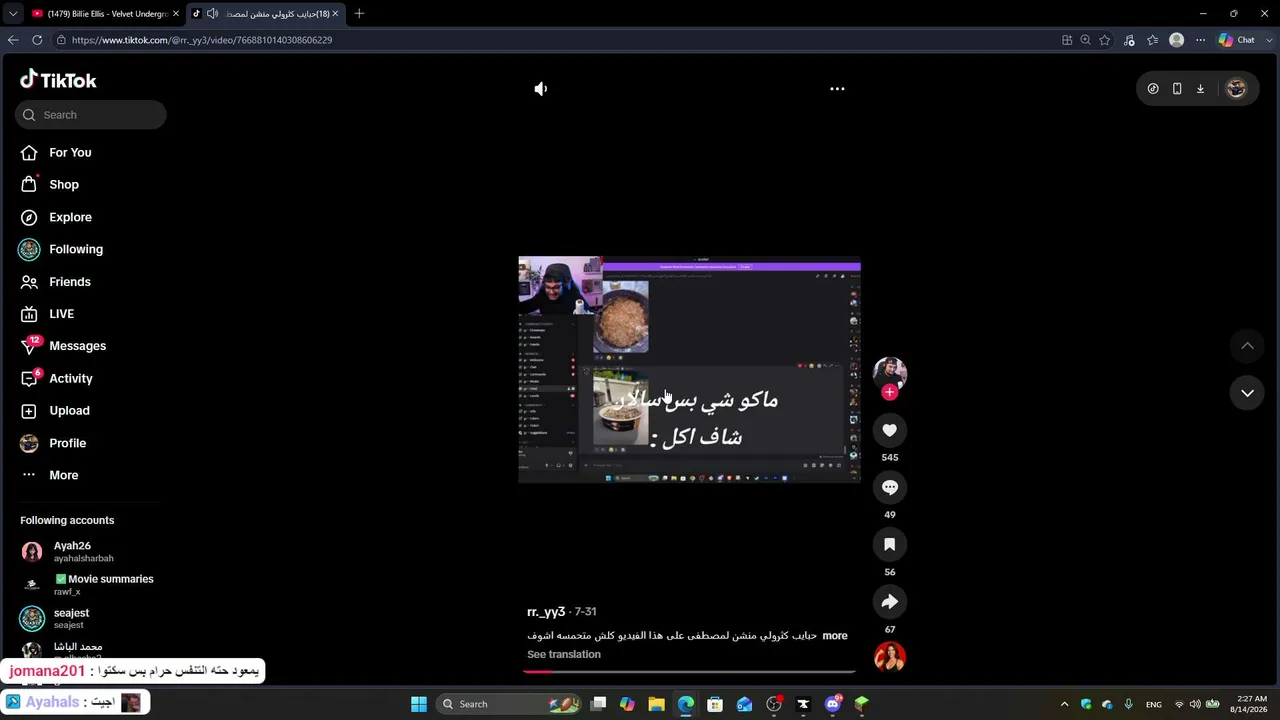Open the rr._yy3 creator profile
1280x720 pixels.
click(x=546, y=612)
